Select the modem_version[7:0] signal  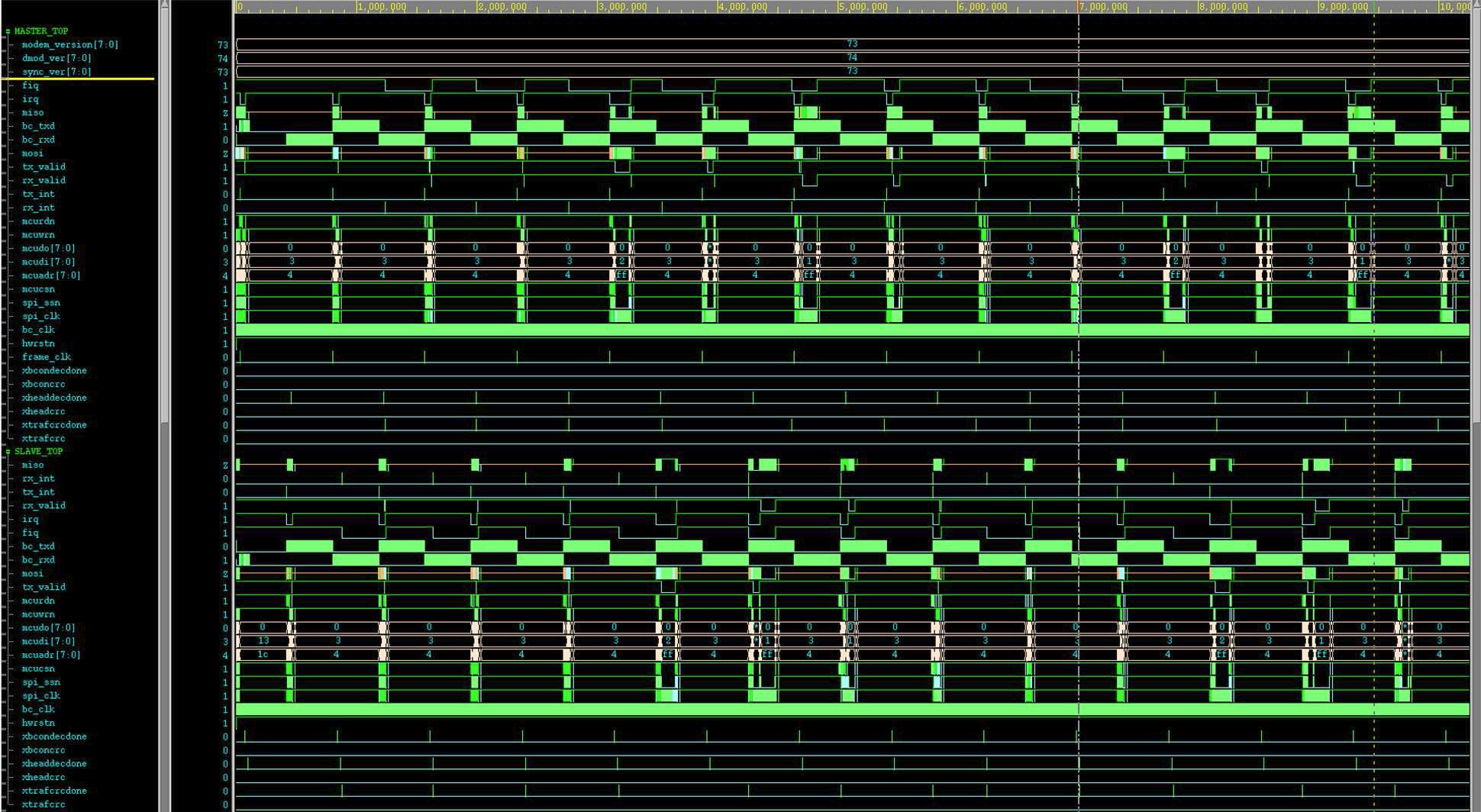pos(69,45)
